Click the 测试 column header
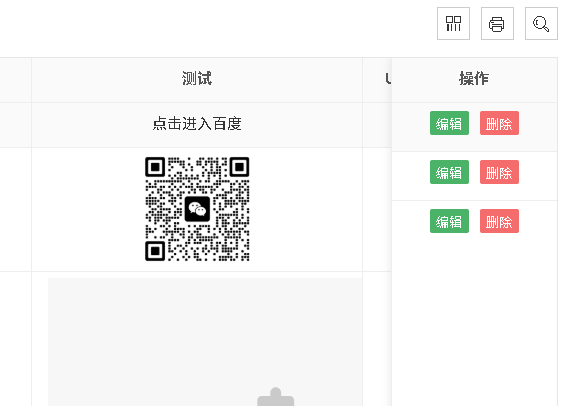Image resolution: width=566 pixels, height=406 pixels. pos(197,79)
